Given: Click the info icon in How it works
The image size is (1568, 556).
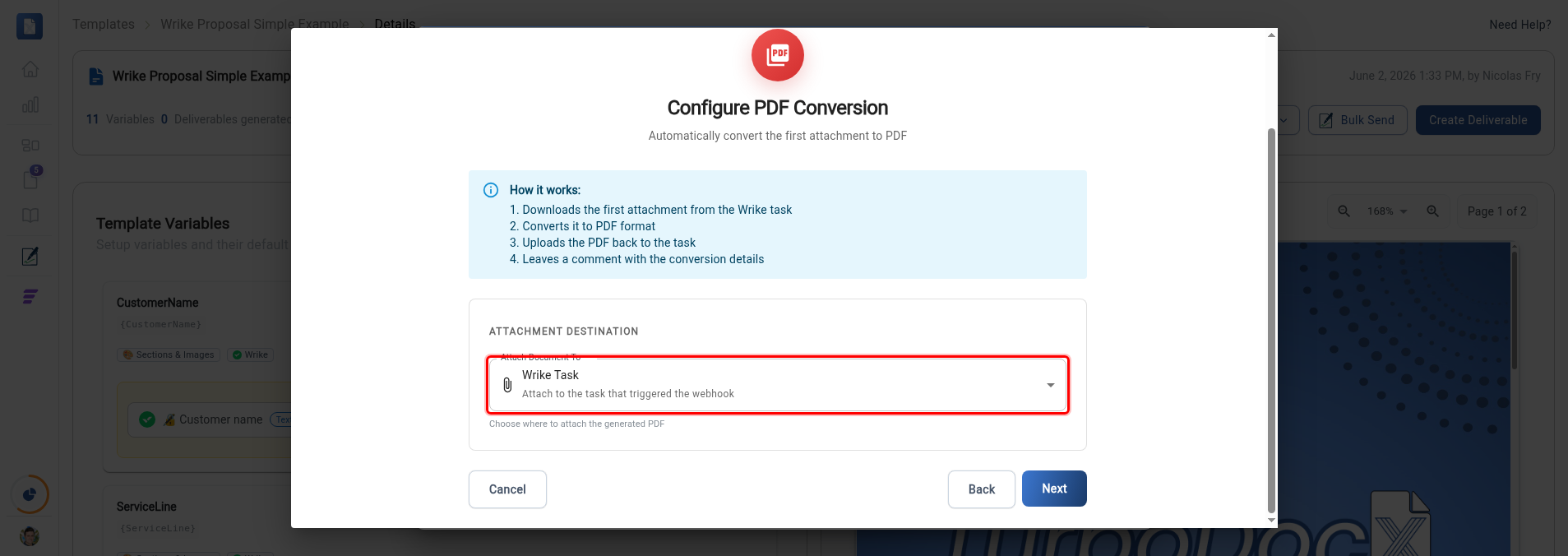Looking at the screenshot, I should [491, 190].
